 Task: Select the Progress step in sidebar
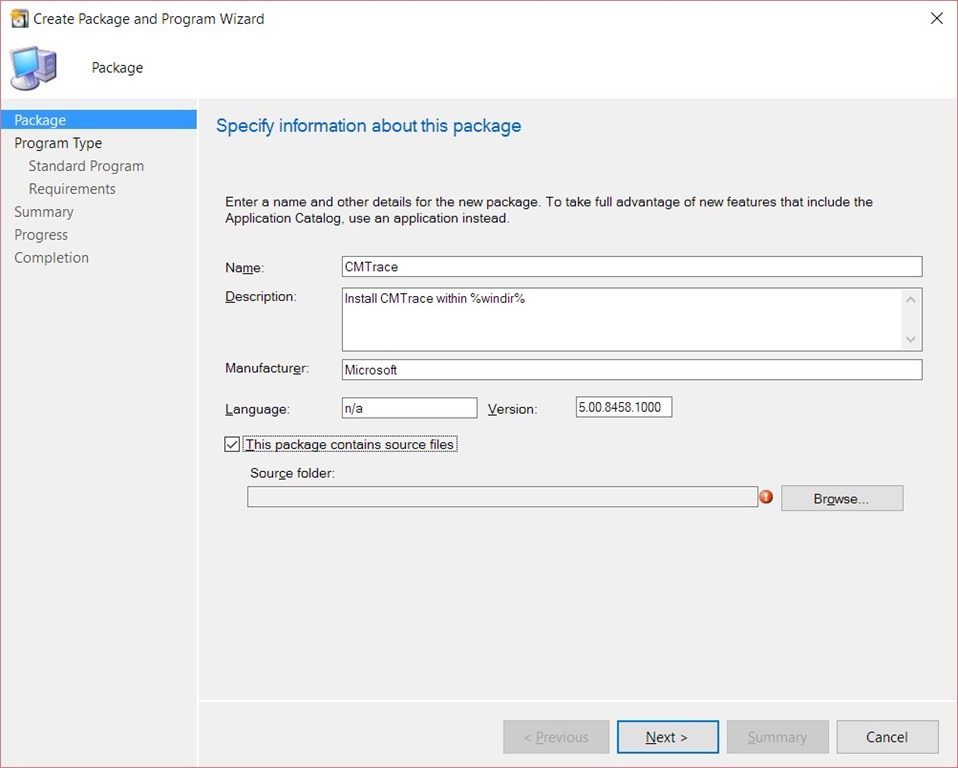point(41,235)
